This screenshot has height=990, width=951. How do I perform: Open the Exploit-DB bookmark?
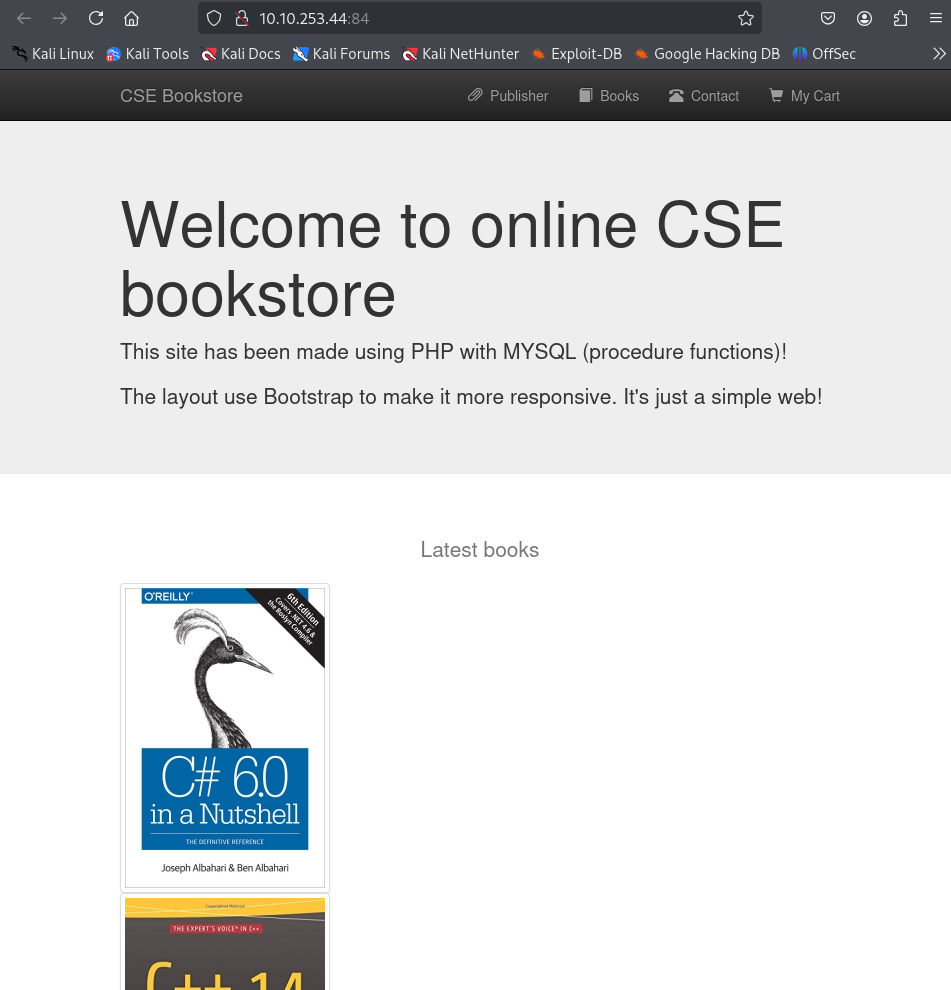[x=577, y=54]
